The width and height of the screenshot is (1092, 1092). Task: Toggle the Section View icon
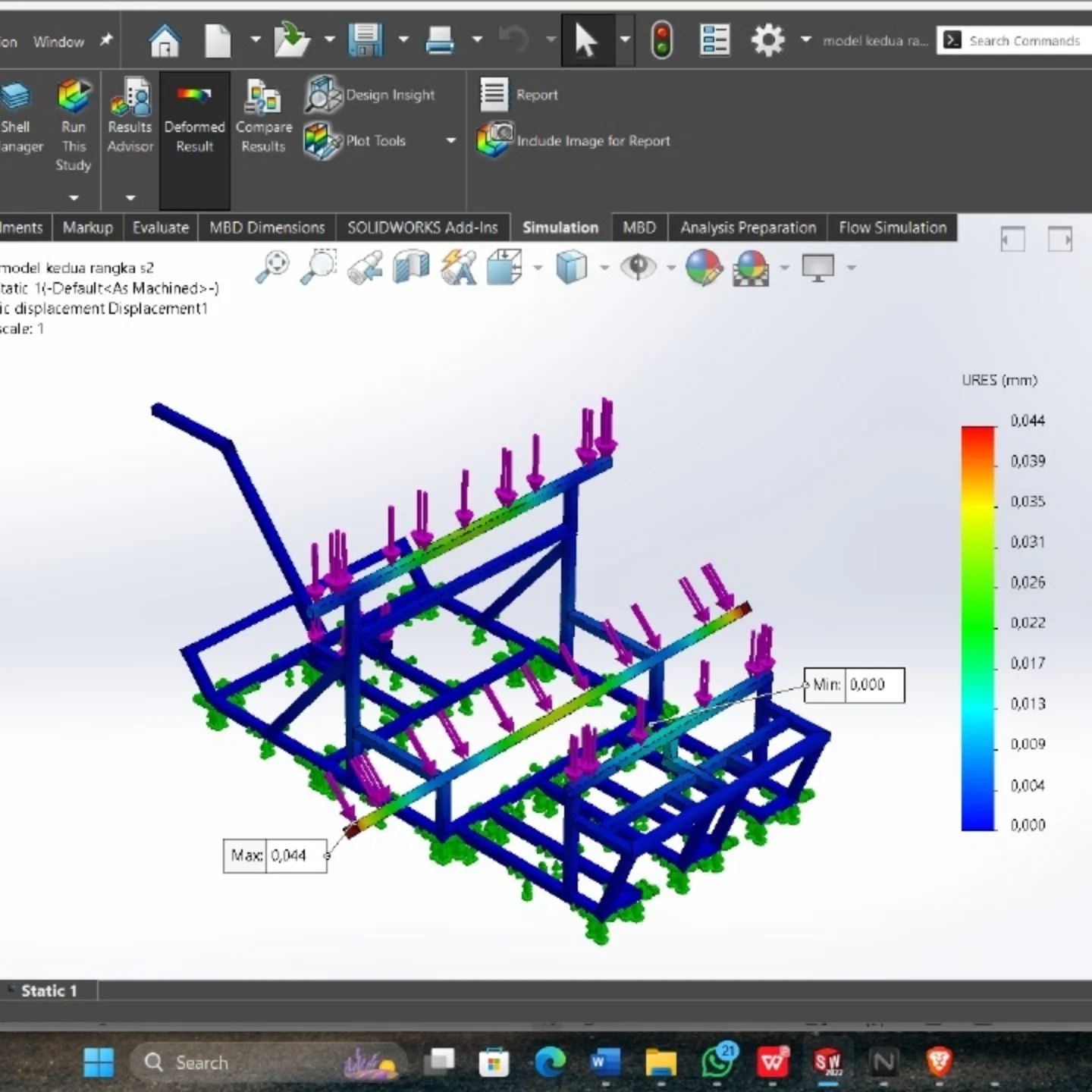412,267
